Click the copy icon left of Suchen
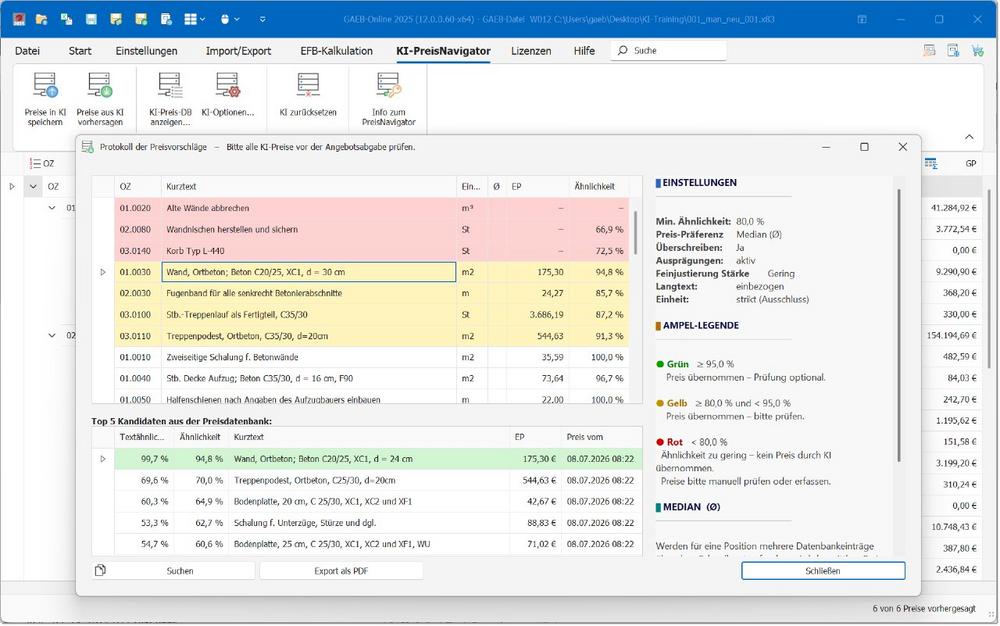 100,571
